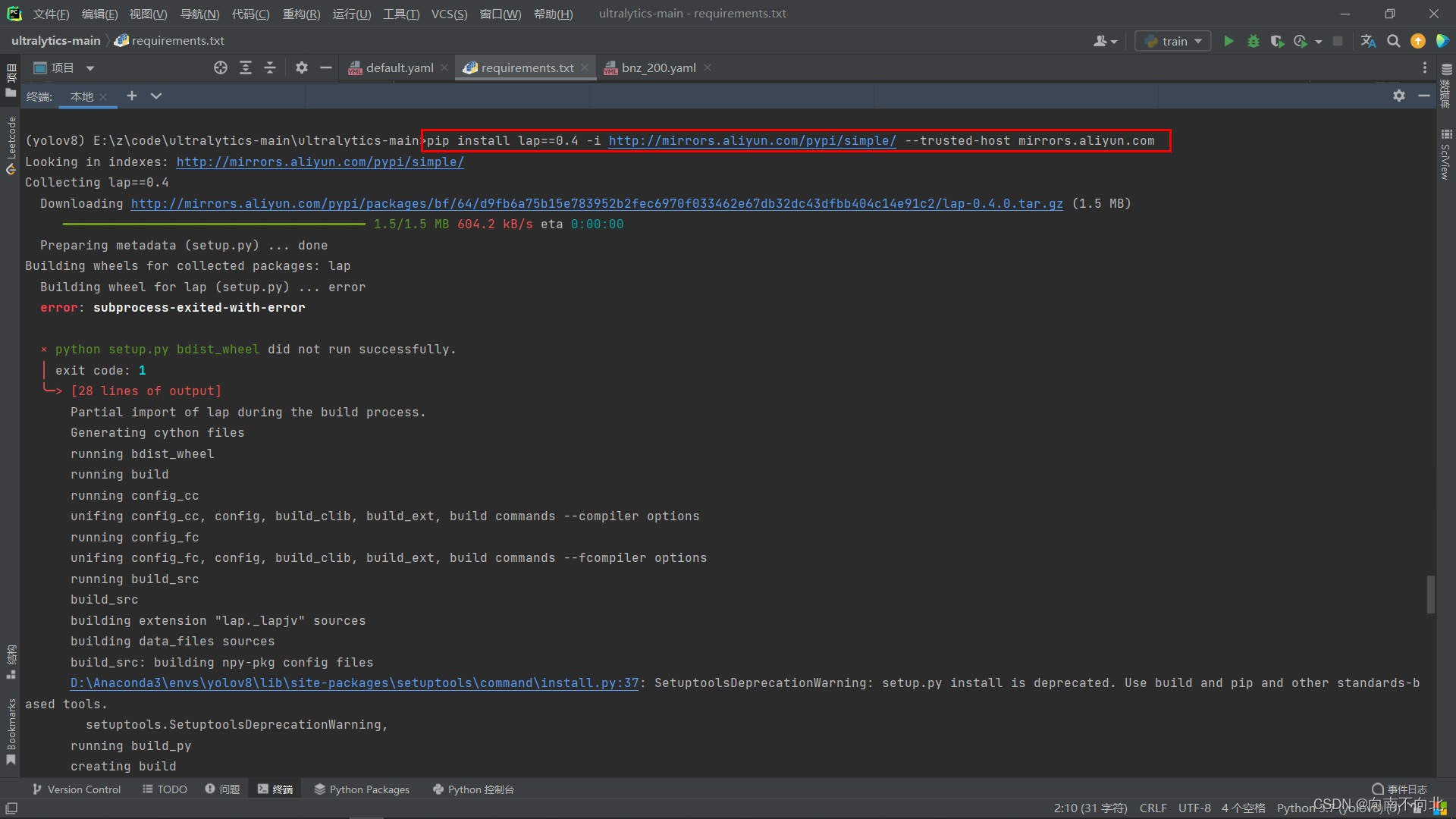The height and width of the screenshot is (819, 1456).
Task: Open the train configuration dropdown
Action: tap(1172, 41)
